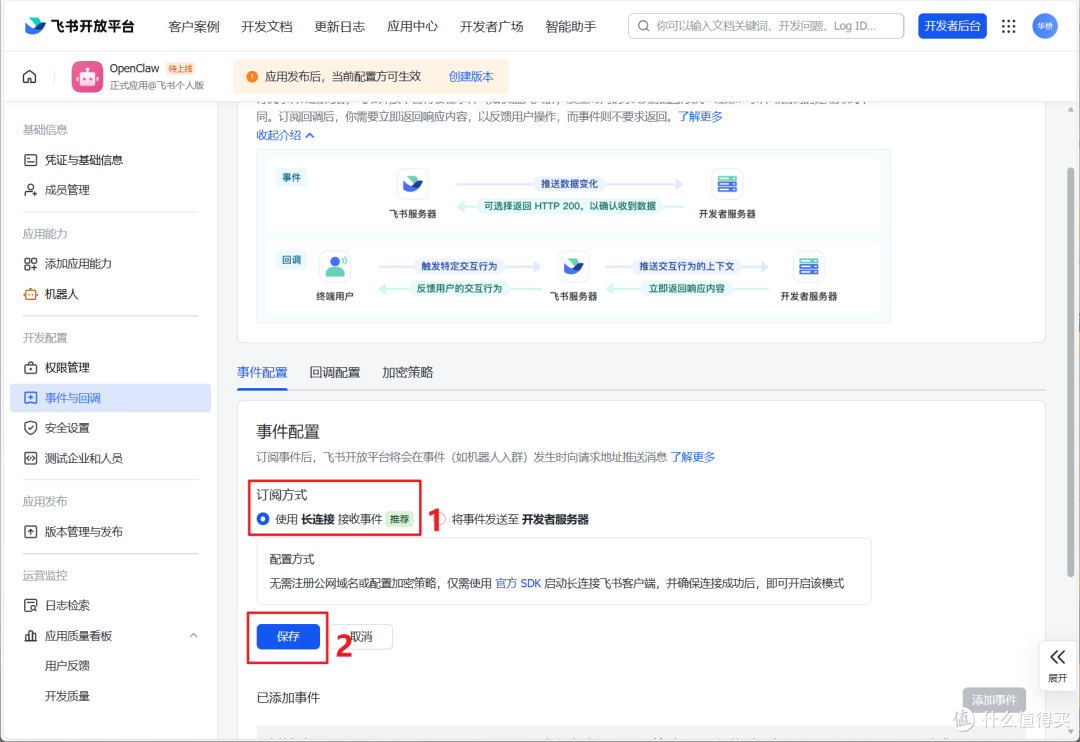
Task: Click the search magnifier icon
Action: point(643,26)
